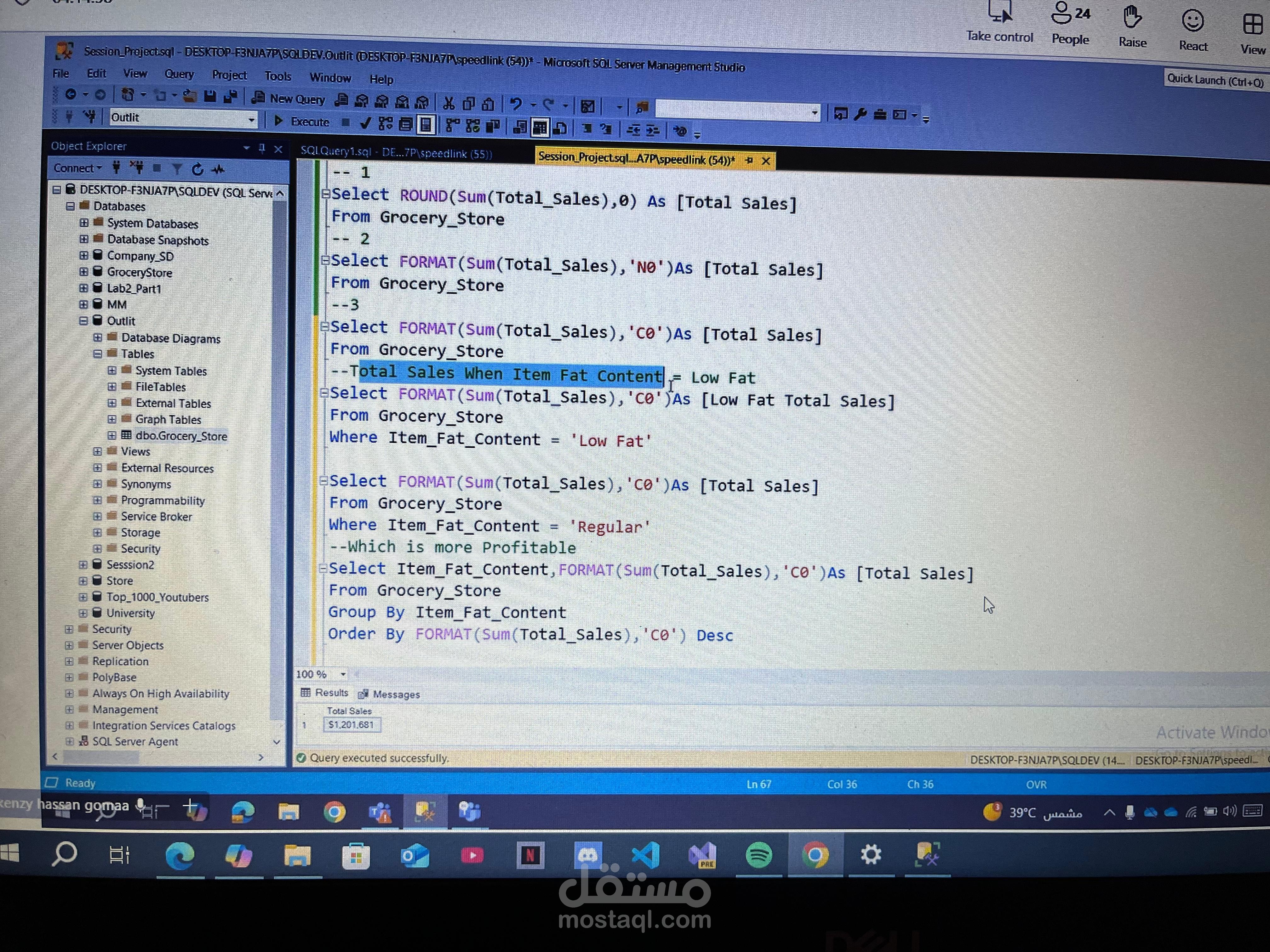Click the Comment Out Selected Lines icon

coord(587,129)
